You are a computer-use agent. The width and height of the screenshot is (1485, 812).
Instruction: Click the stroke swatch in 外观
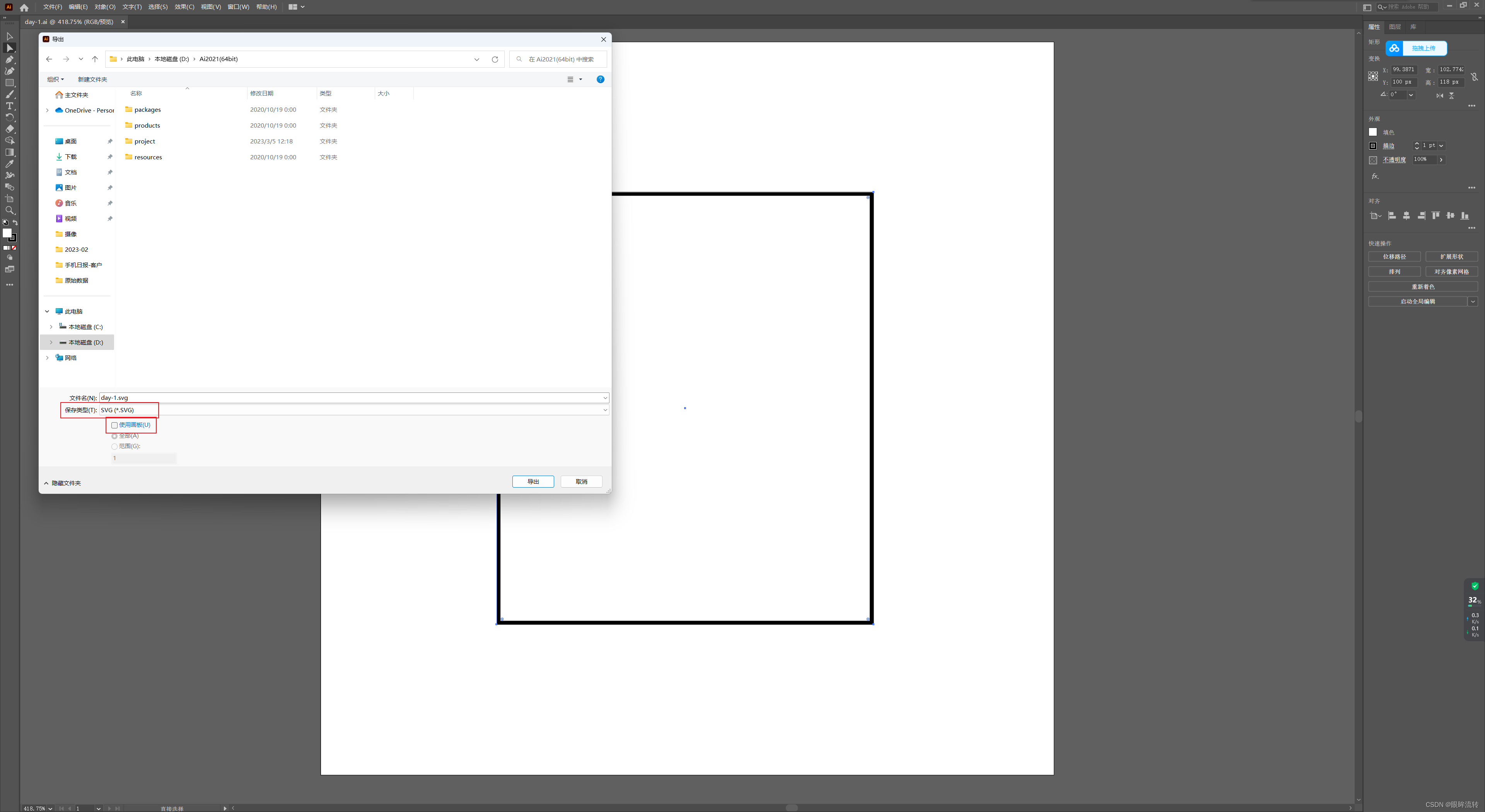point(1373,147)
